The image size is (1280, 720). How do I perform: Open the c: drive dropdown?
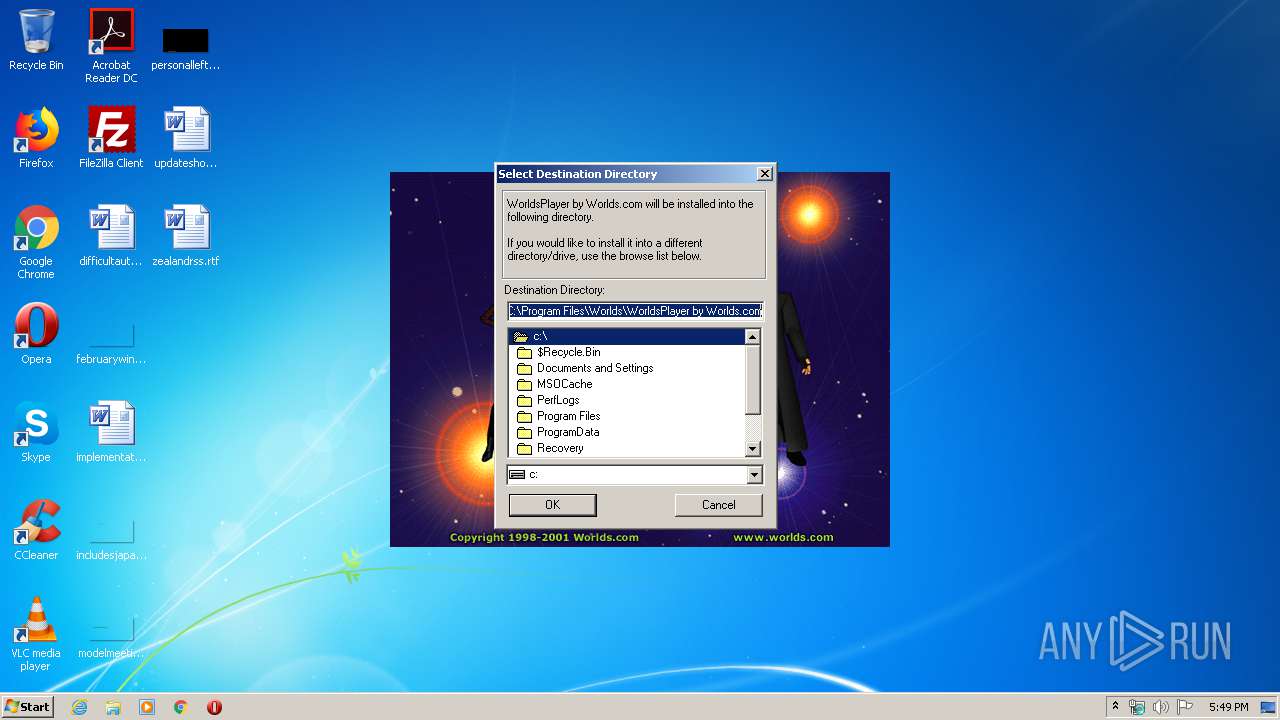(754, 475)
